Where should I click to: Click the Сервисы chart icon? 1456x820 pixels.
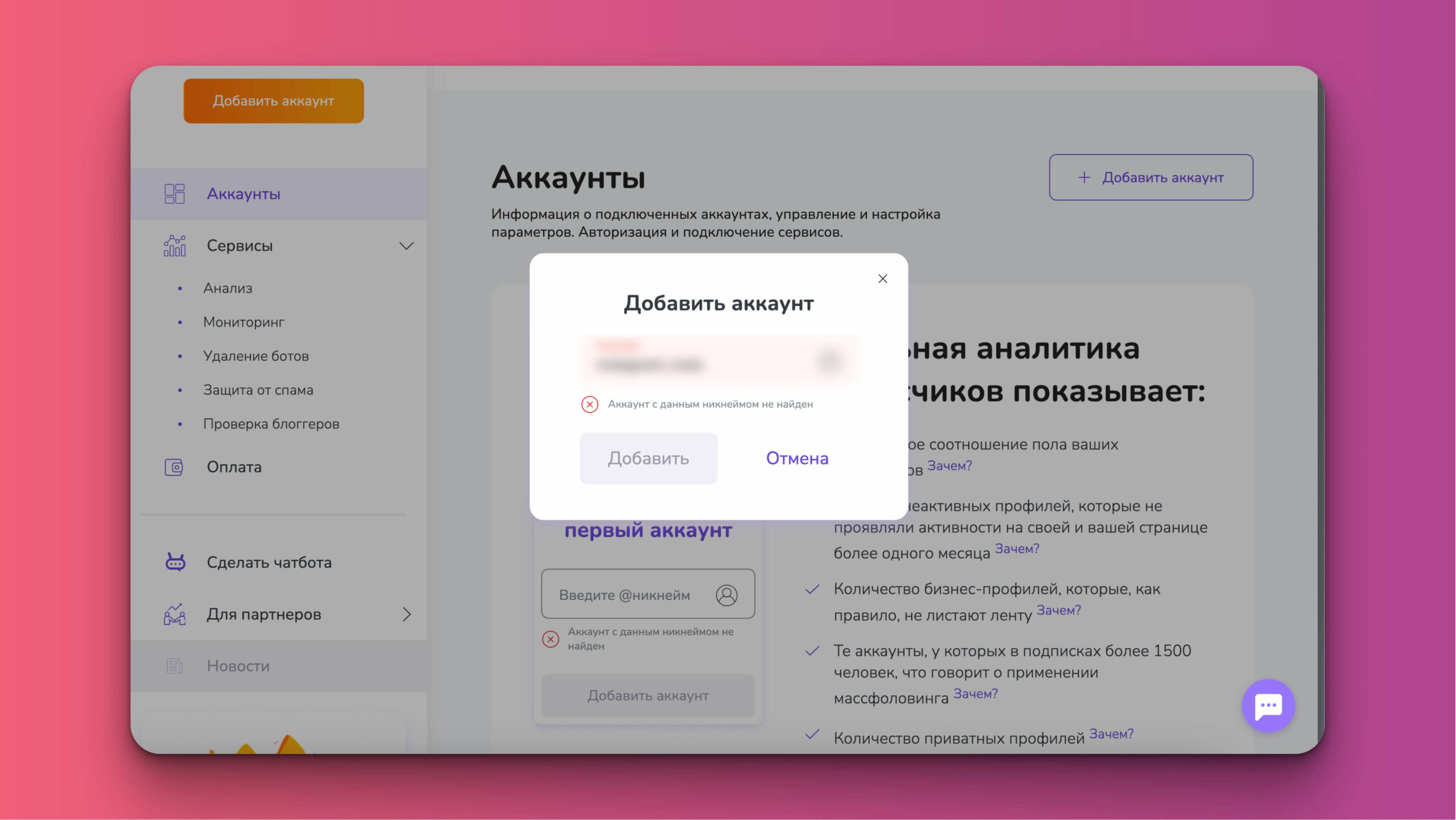[x=175, y=246]
